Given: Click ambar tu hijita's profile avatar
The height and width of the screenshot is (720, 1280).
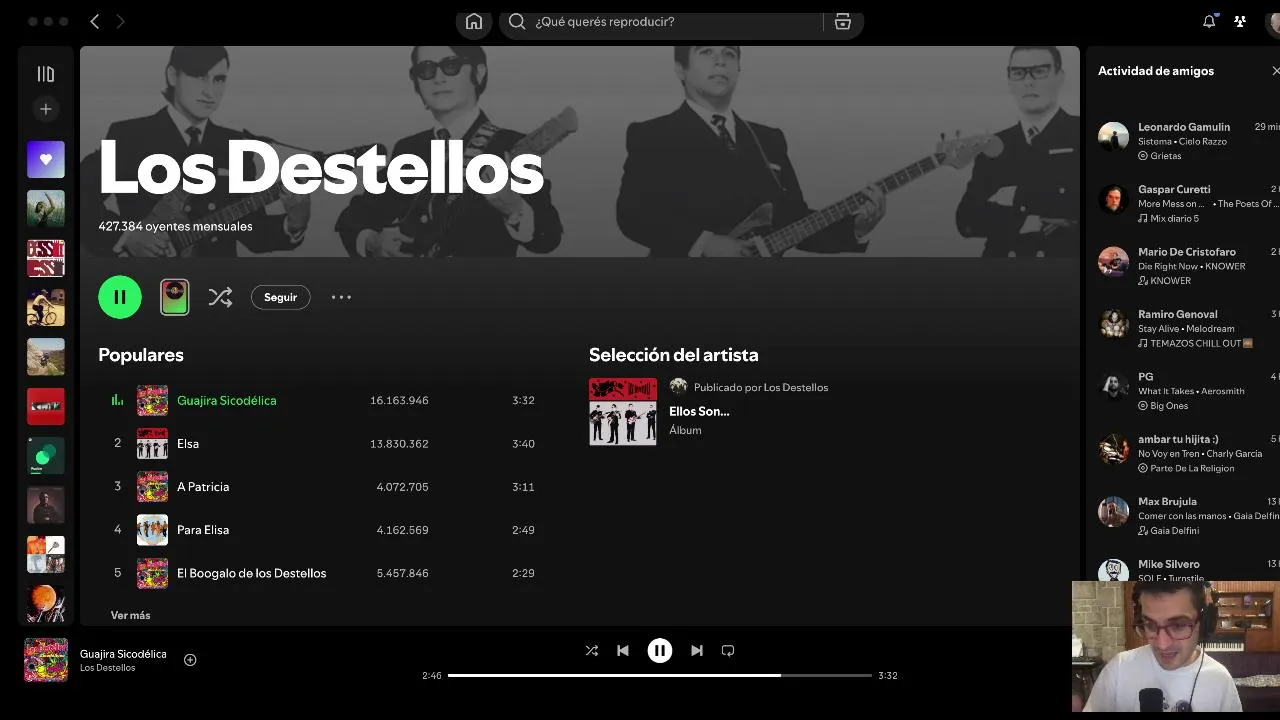Looking at the screenshot, I should tap(1113, 449).
